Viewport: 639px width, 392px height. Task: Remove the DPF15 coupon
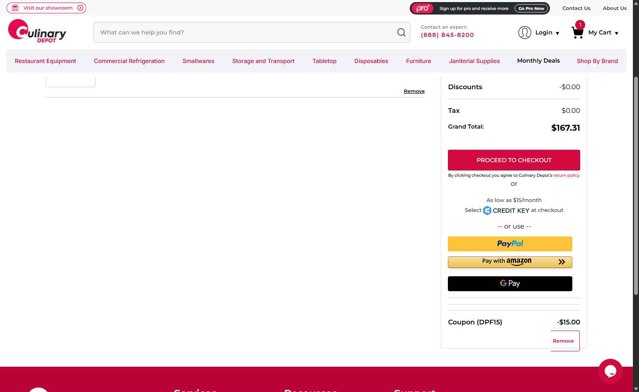[x=563, y=341]
